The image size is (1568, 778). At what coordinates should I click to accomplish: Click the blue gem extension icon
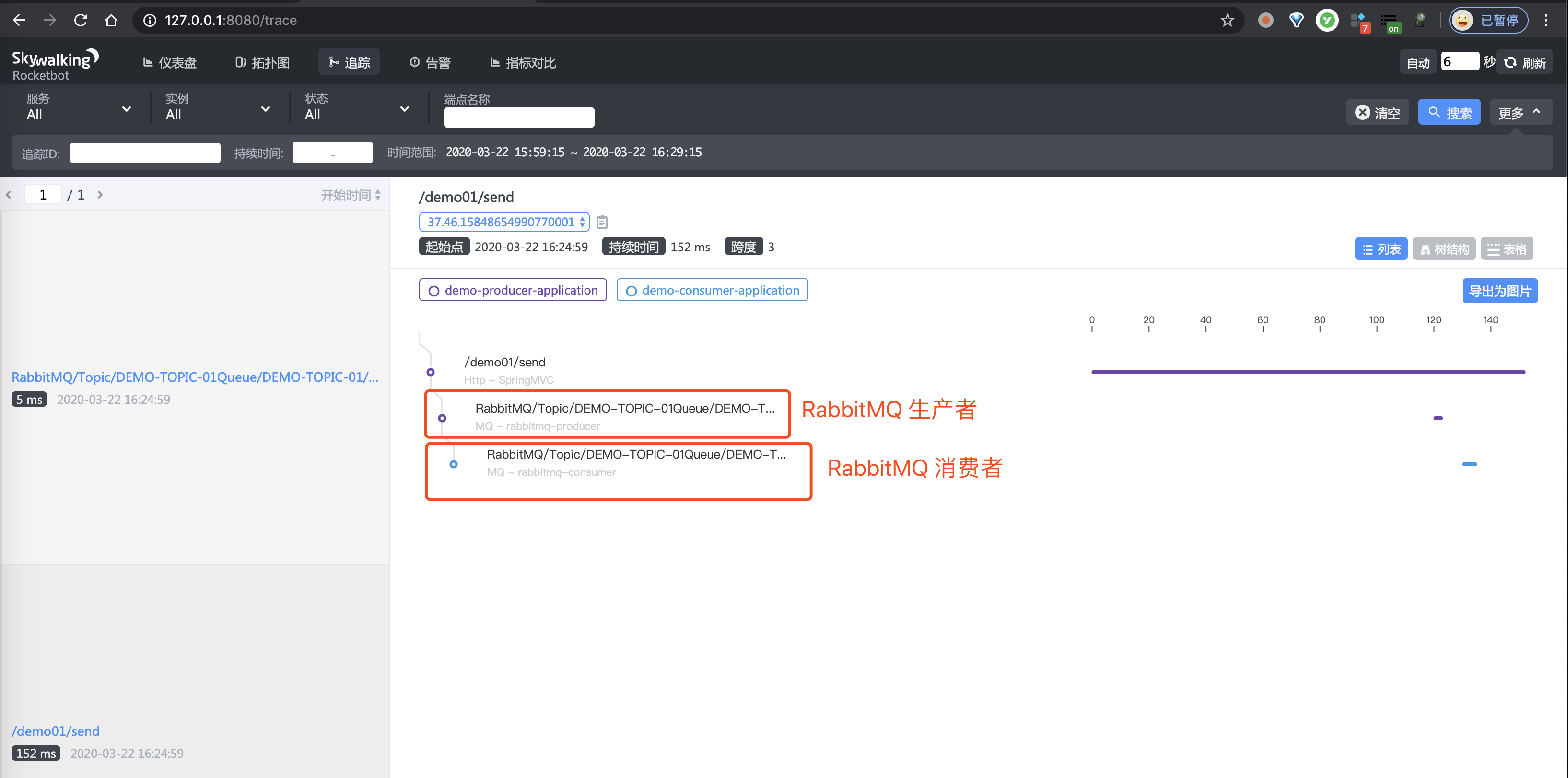1297,20
